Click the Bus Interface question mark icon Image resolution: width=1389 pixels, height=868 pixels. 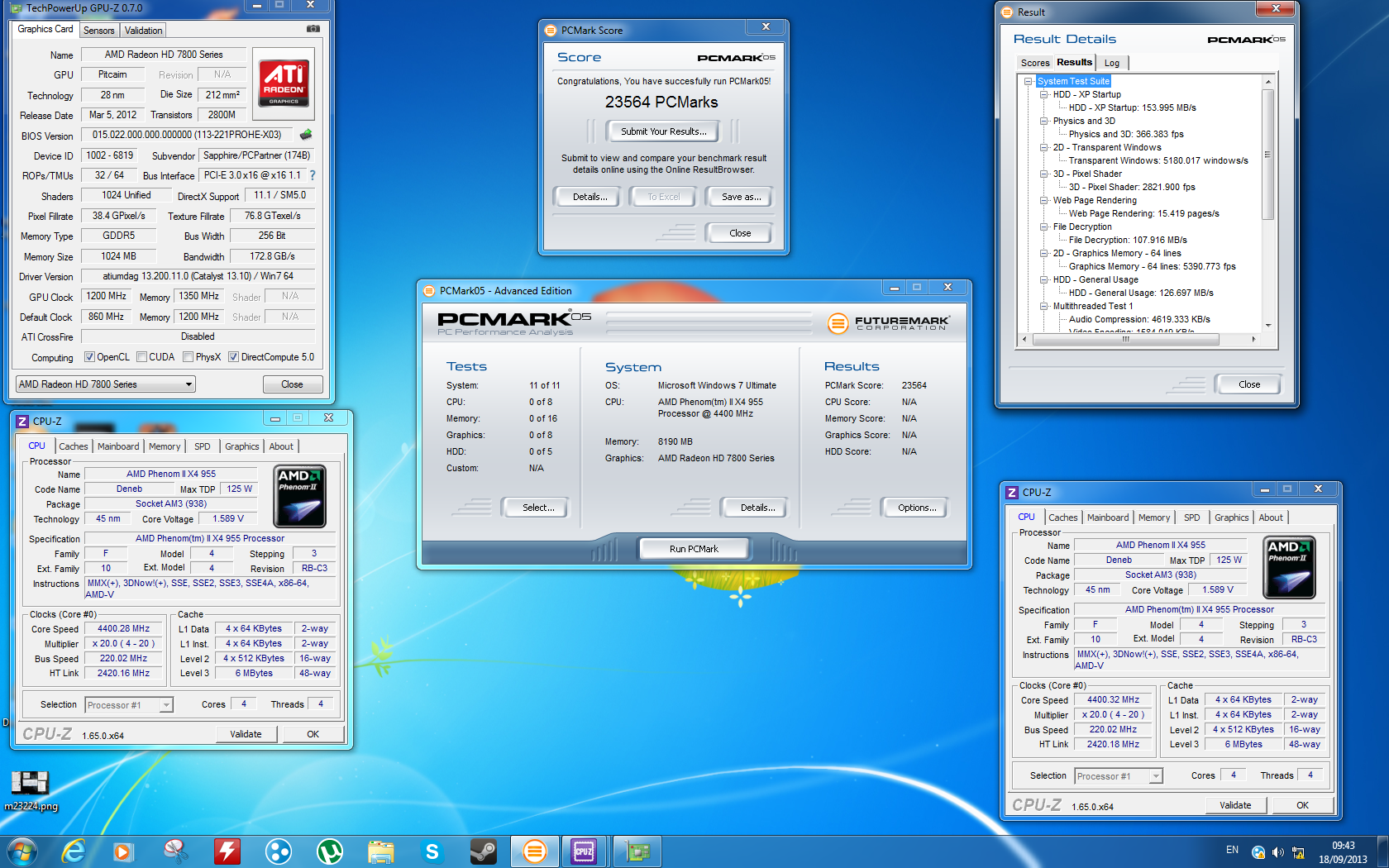313,175
